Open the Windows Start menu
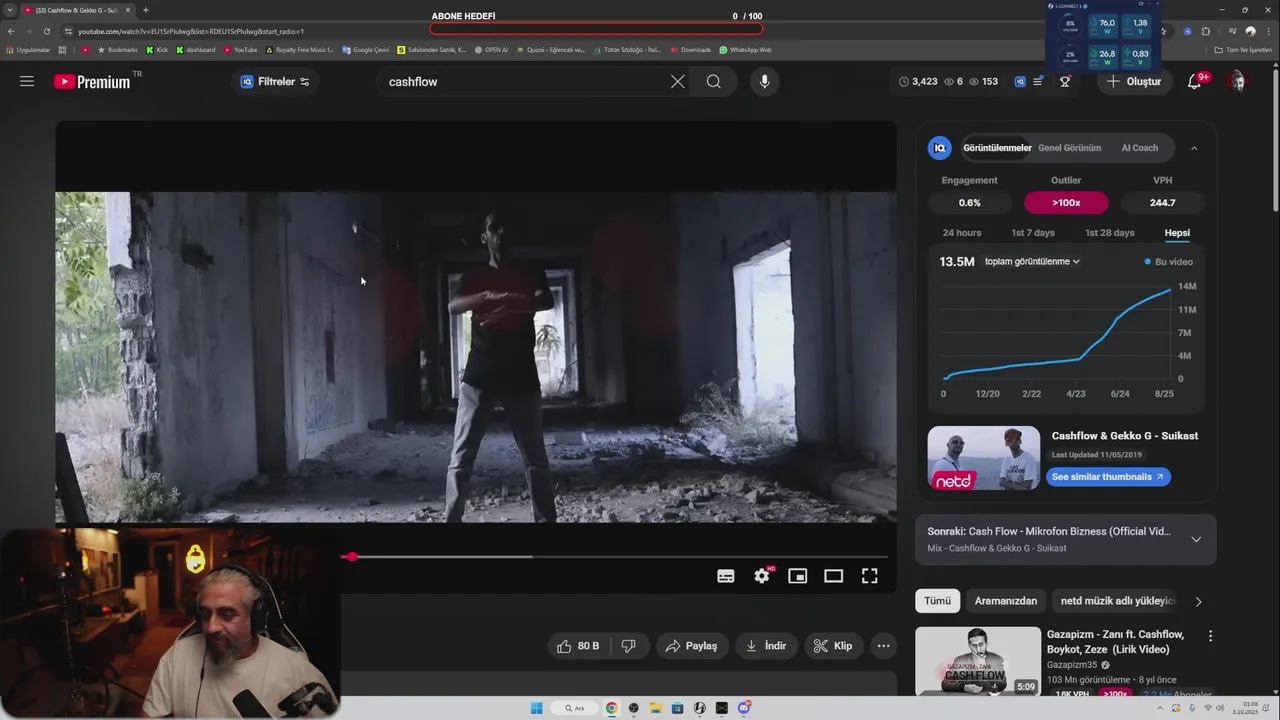The image size is (1280, 720). coord(536,708)
